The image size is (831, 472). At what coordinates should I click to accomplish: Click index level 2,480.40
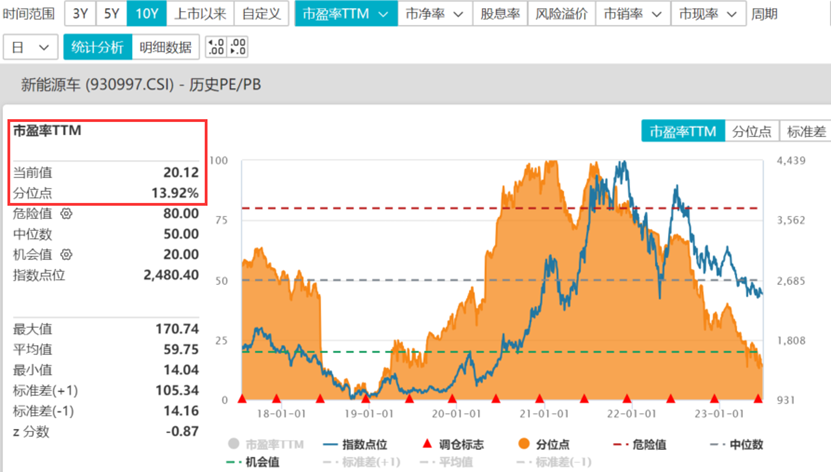point(171,275)
